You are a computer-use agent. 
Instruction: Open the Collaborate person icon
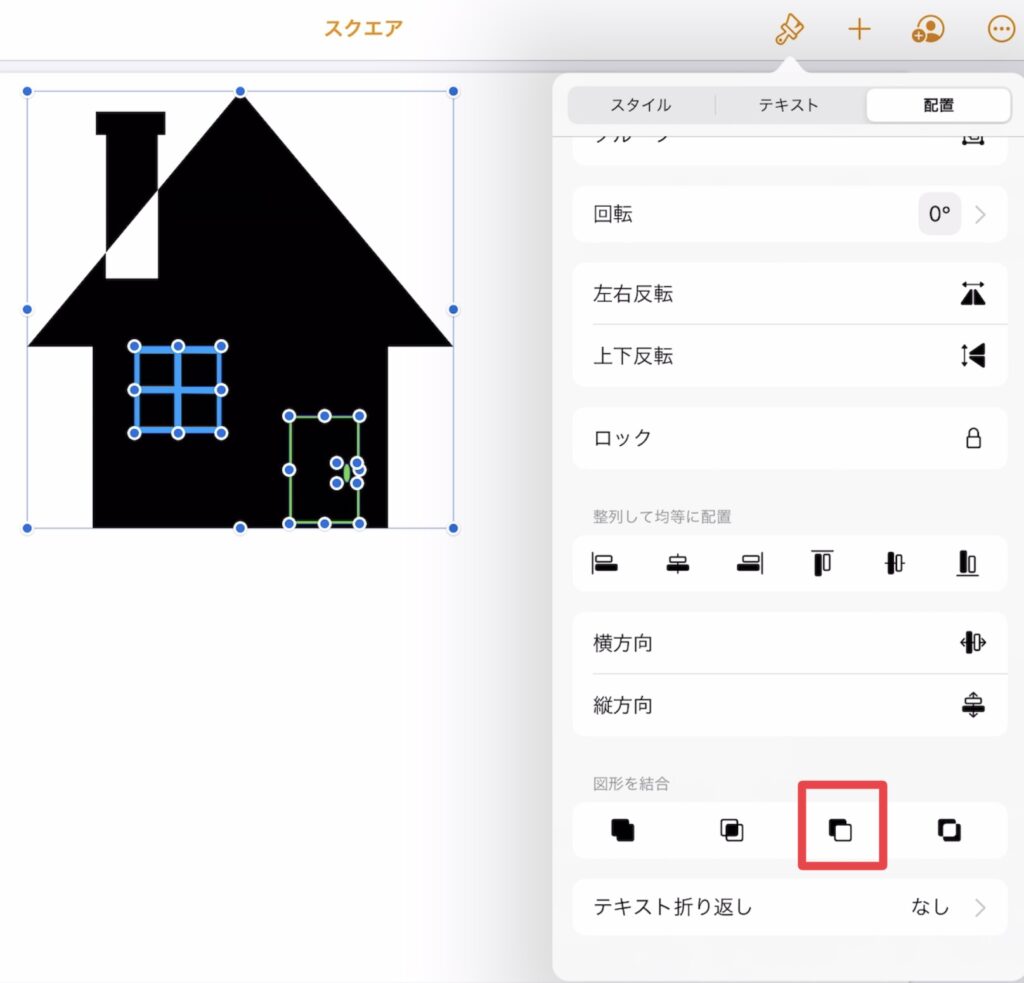pos(928,29)
